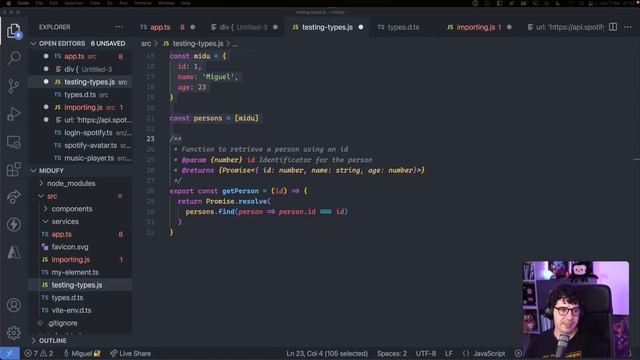Screen dimensions: 640x360
Task: Open app.ts in open editors list
Action: [x=80, y=56]
